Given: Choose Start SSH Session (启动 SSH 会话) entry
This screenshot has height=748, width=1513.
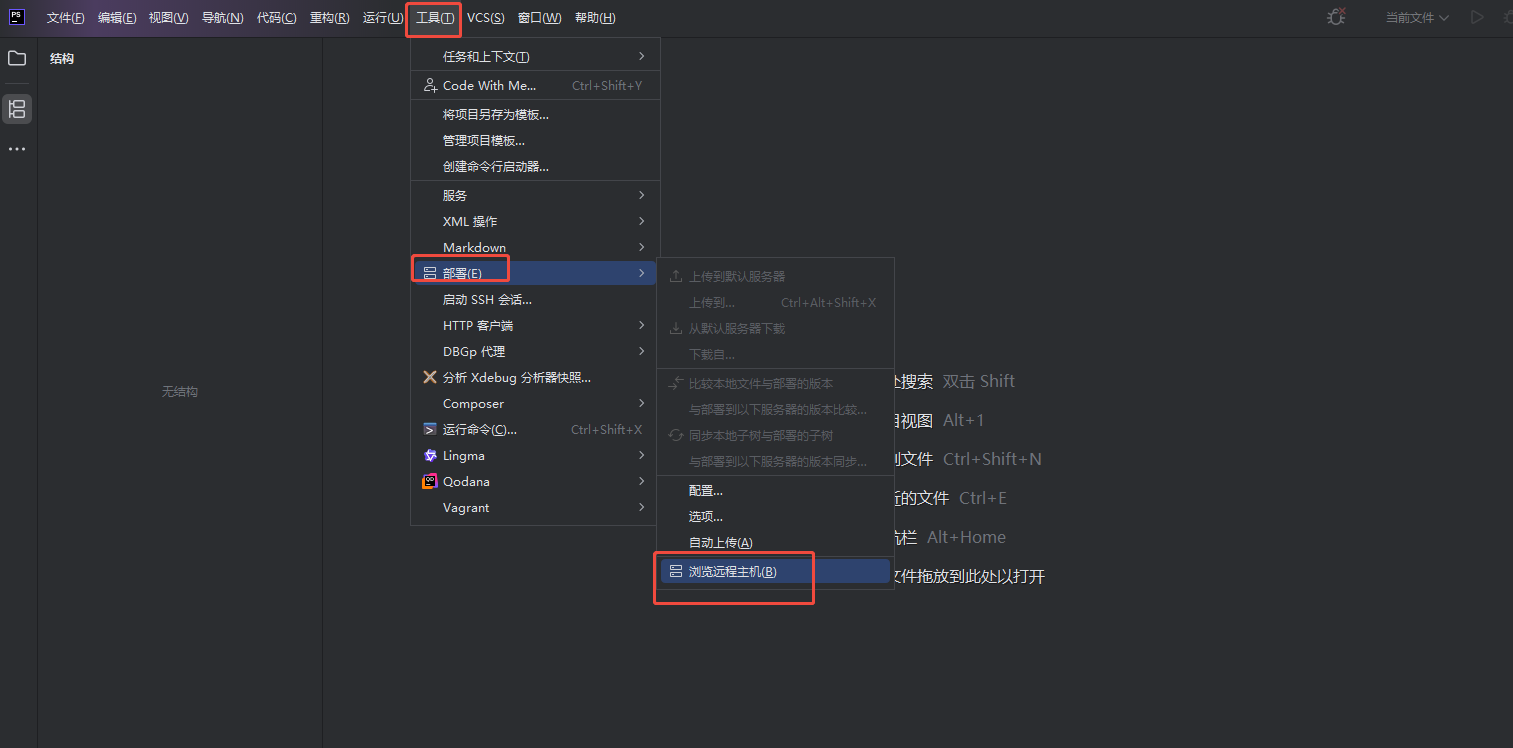Looking at the screenshot, I should (x=535, y=300).
